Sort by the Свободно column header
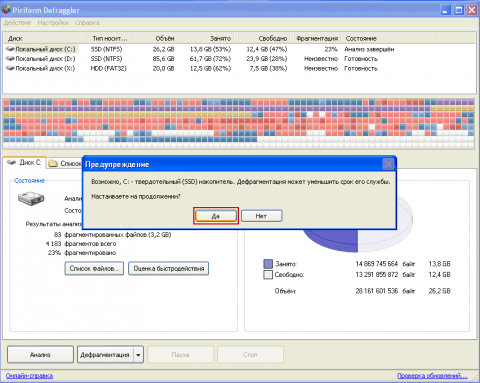Viewport: 480px width, 383px height. click(273, 38)
